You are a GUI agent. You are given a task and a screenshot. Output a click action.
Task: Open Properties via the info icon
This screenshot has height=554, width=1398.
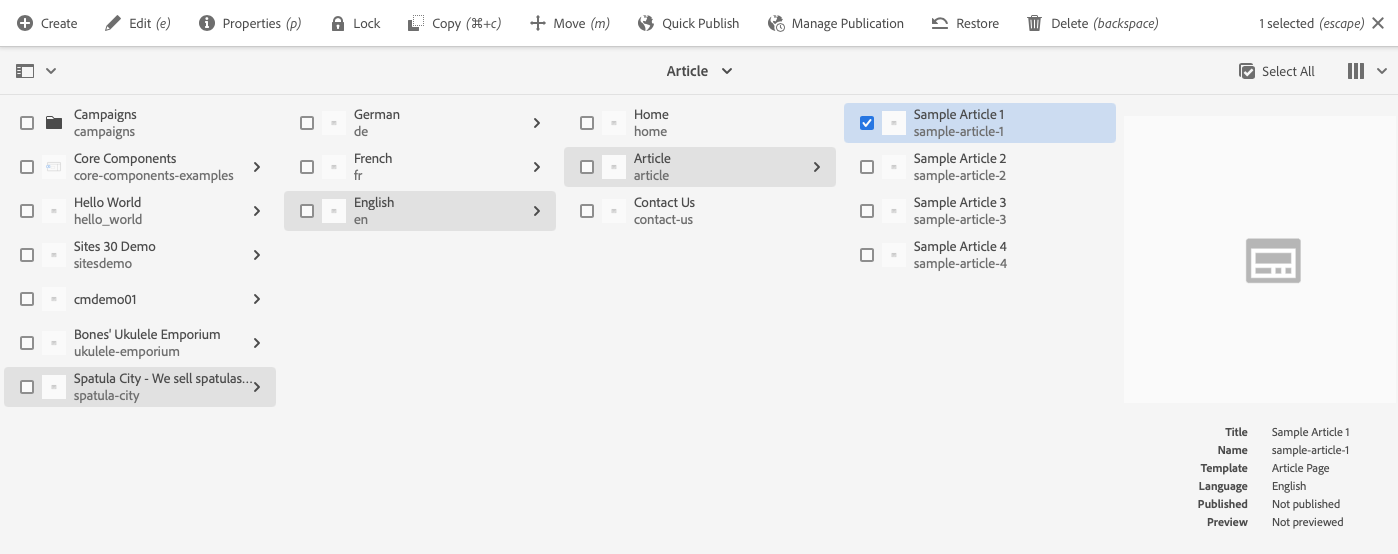207,23
